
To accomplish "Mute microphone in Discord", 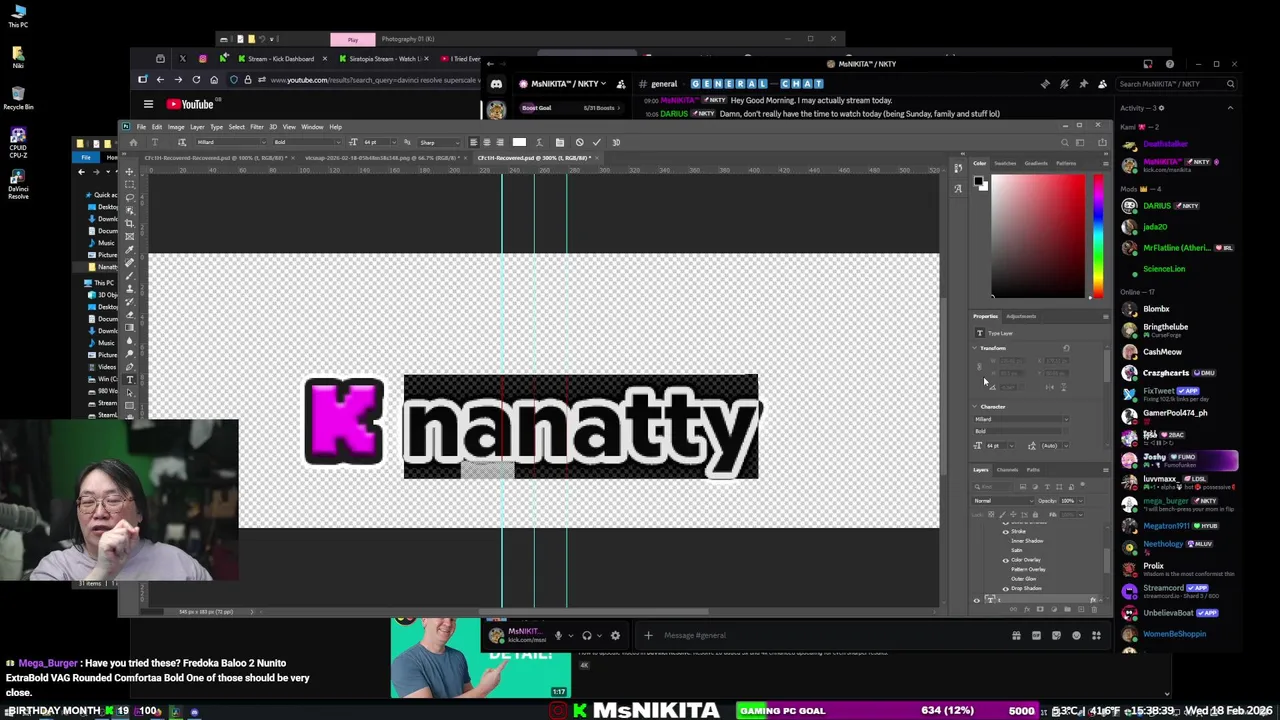I will click(x=558, y=635).
